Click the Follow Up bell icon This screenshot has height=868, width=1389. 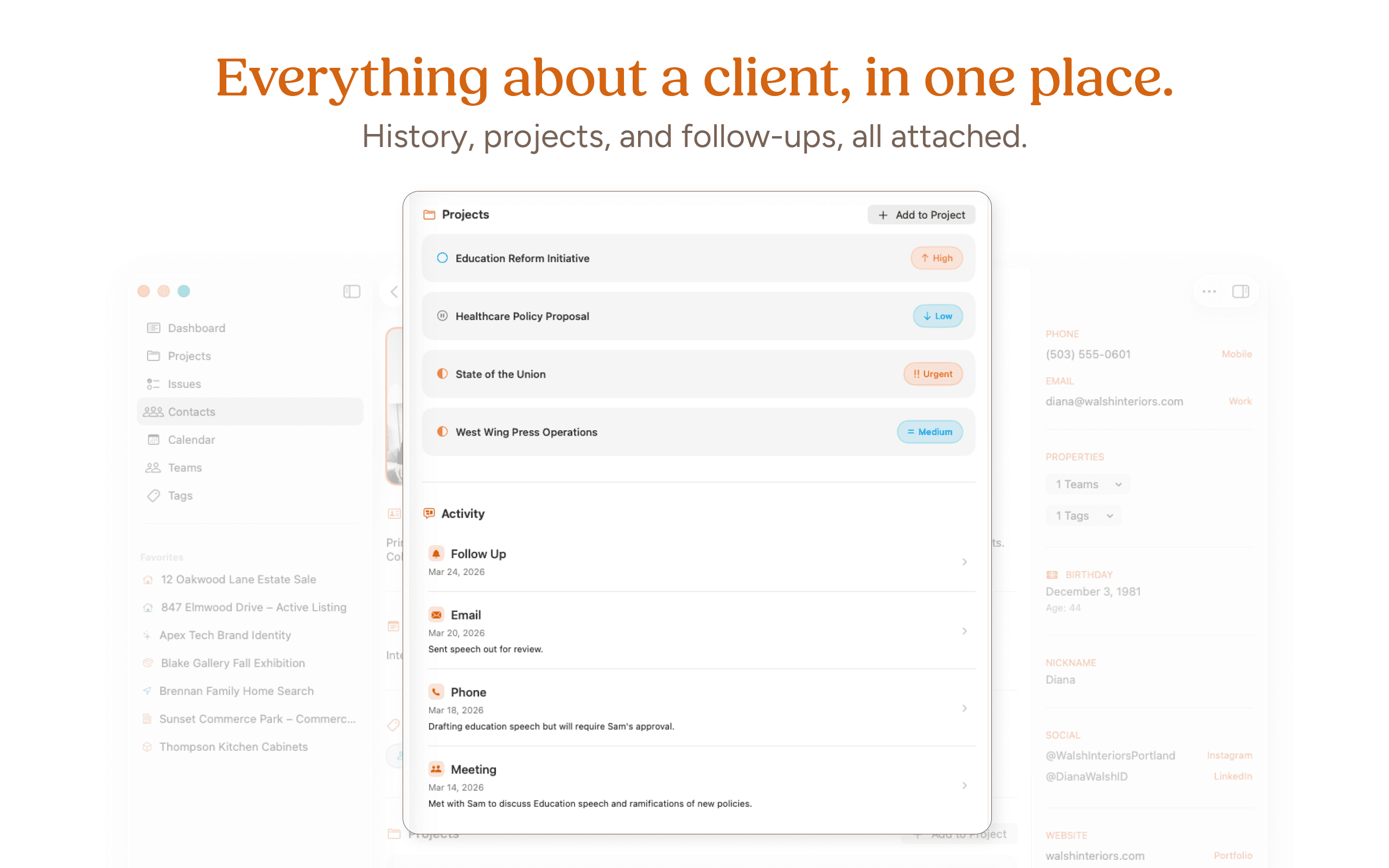[436, 553]
